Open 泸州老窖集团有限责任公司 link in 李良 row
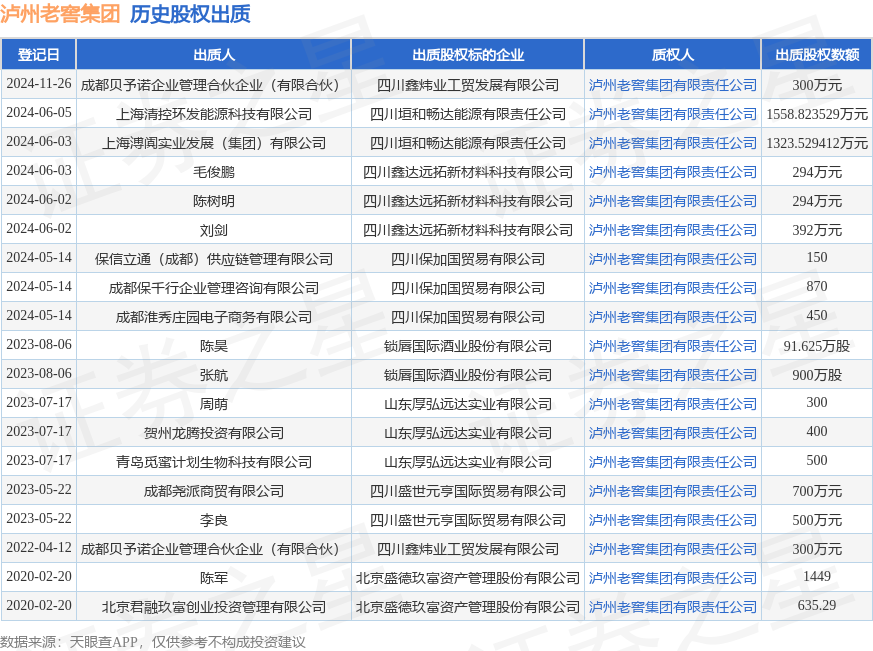 tap(673, 520)
